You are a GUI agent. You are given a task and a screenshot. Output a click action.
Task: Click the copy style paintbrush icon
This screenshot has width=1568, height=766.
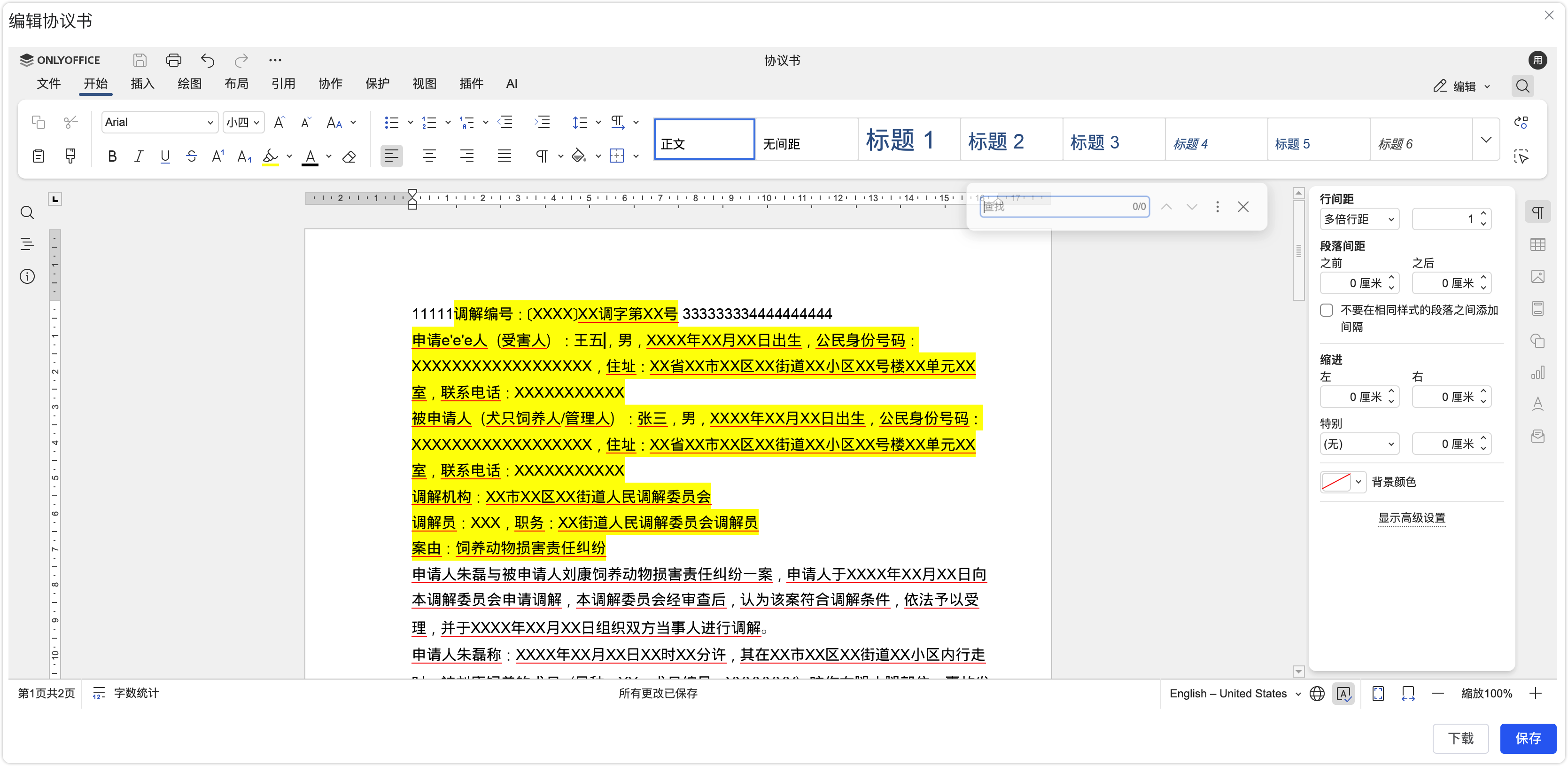pos(70,156)
